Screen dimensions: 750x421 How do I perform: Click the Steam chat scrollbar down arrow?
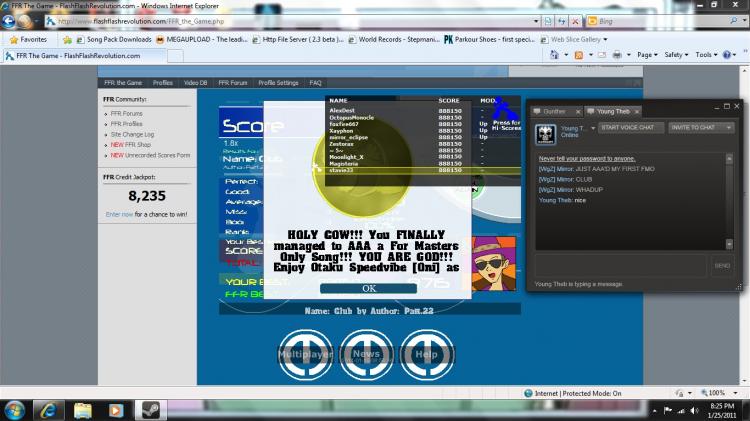click(x=729, y=244)
